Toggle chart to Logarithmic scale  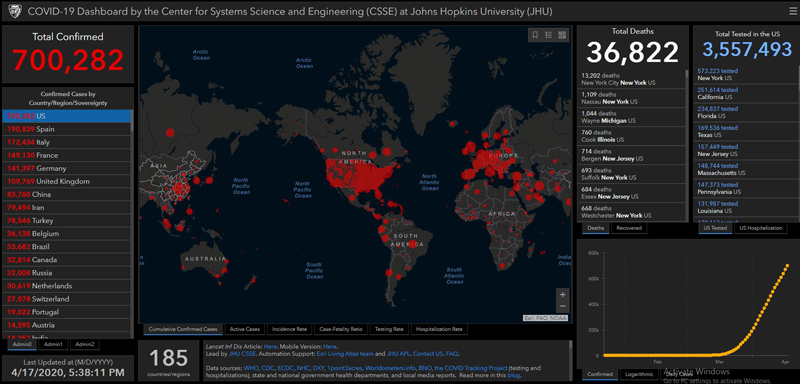638,375
